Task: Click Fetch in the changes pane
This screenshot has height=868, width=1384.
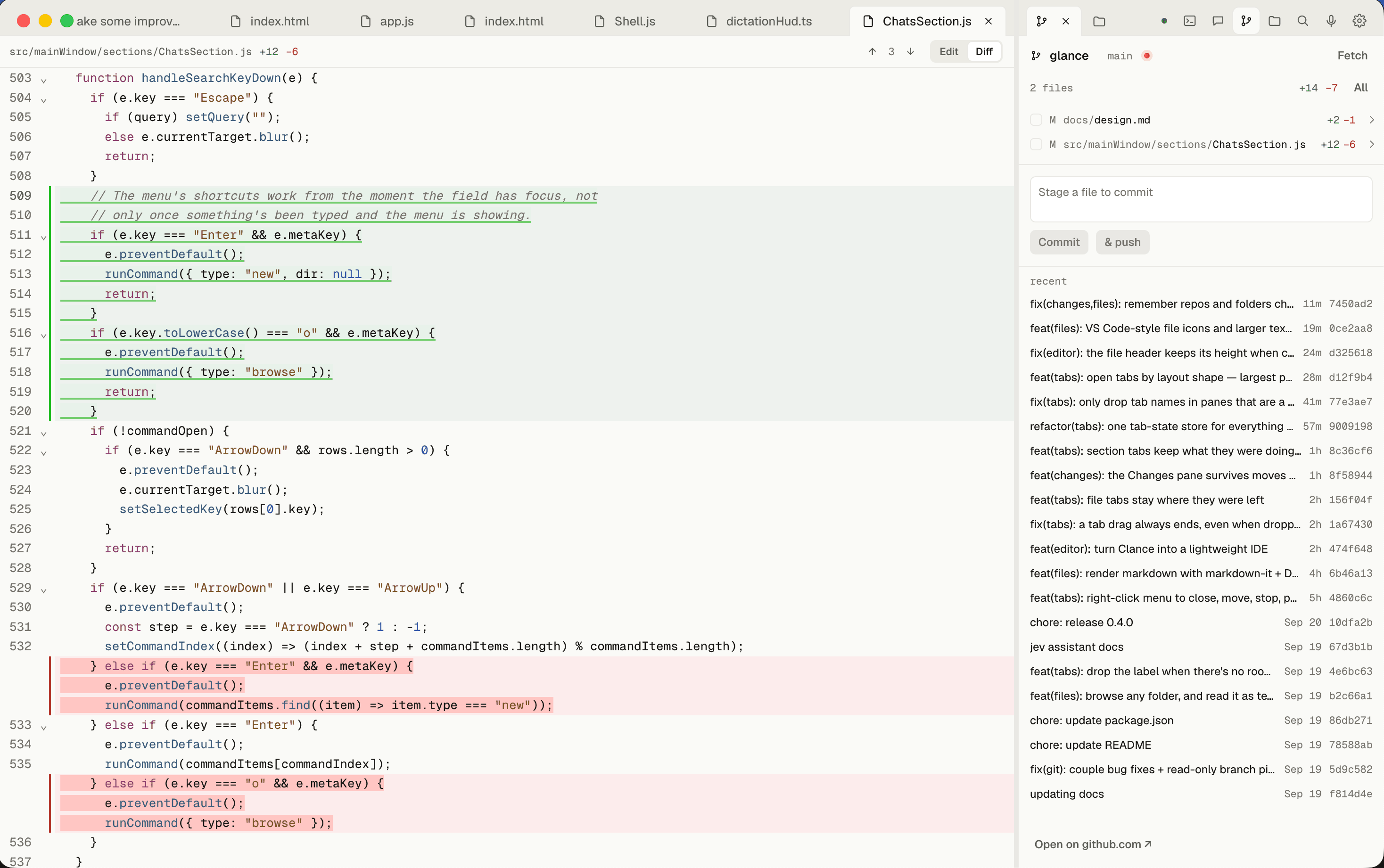Action: (1352, 56)
